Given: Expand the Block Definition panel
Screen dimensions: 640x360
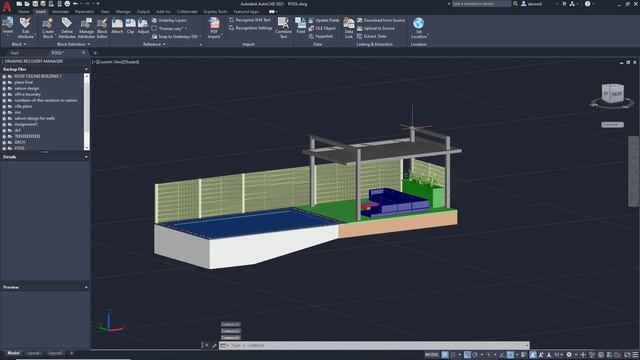Looking at the screenshot, I should coord(73,44).
